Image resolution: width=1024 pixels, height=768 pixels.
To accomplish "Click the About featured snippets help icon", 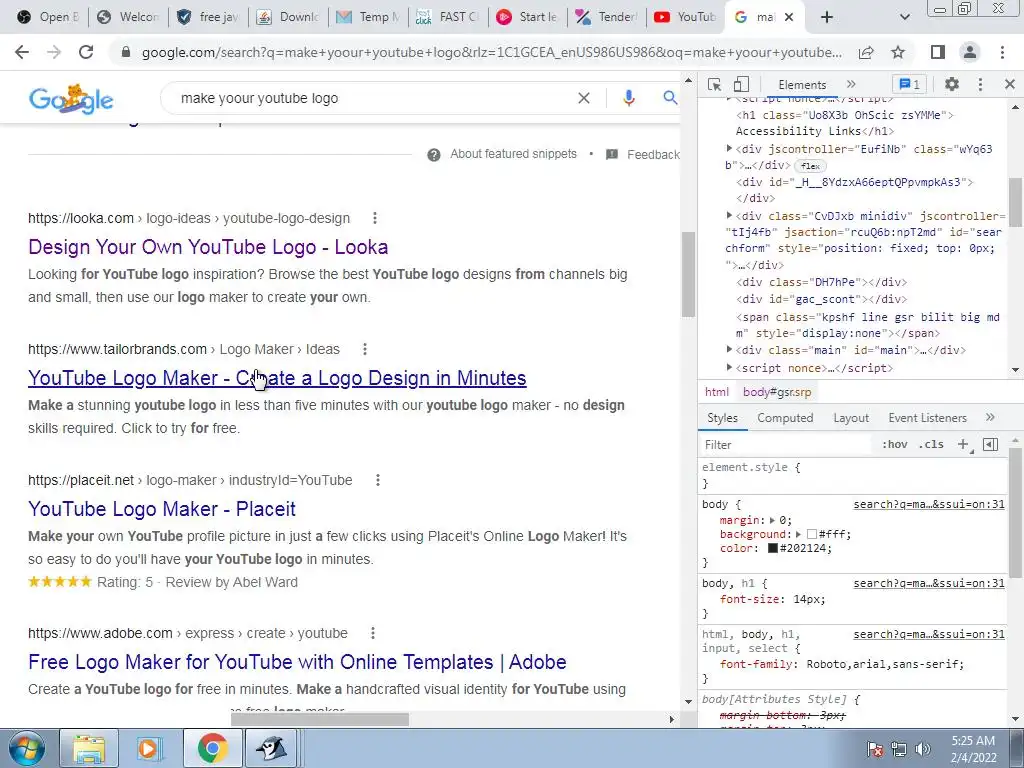I will pos(434,155).
